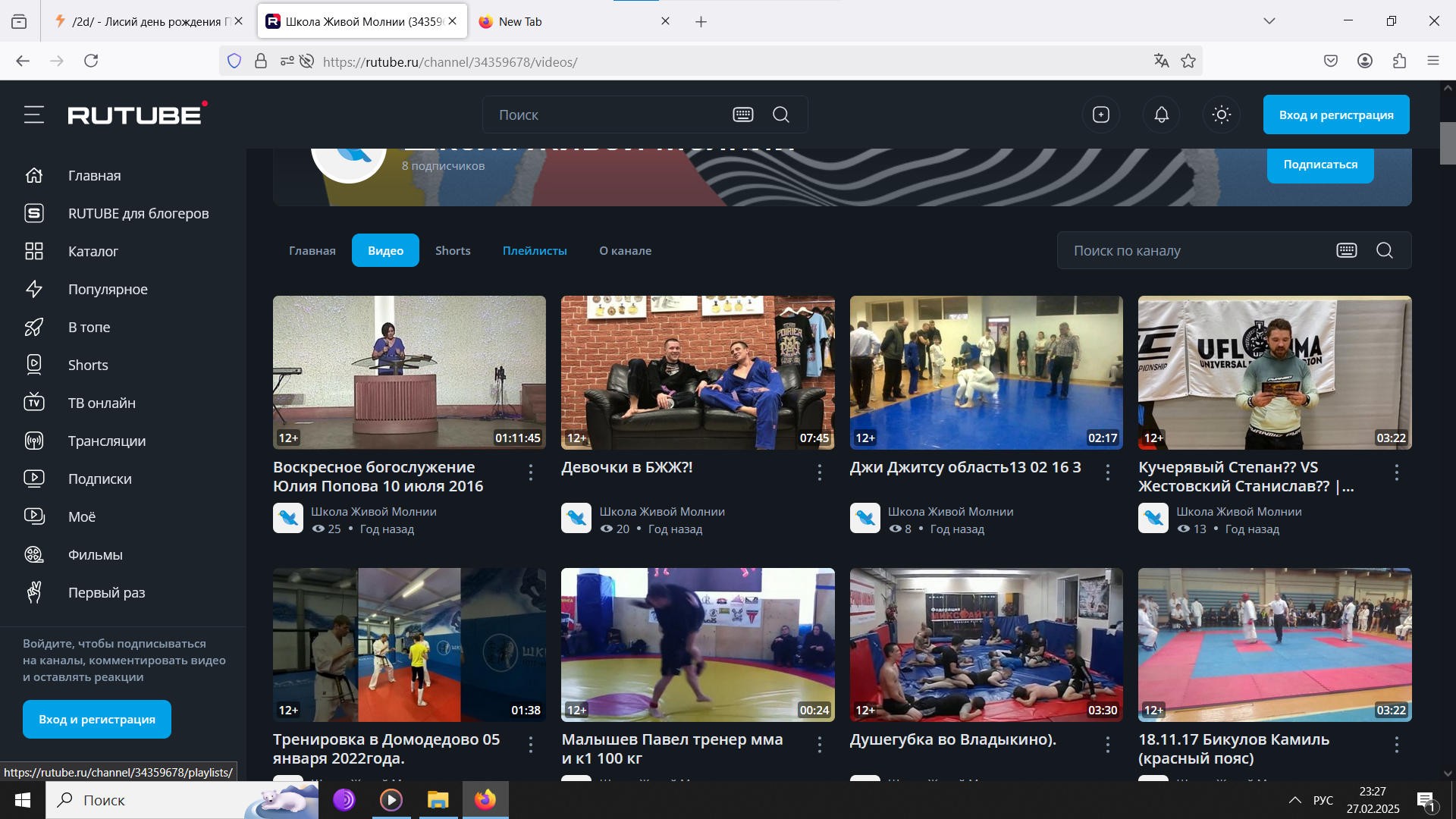This screenshot has height=819, width=1456.
Task: Switch to channel Главная tab
Action: pos(312,250)
